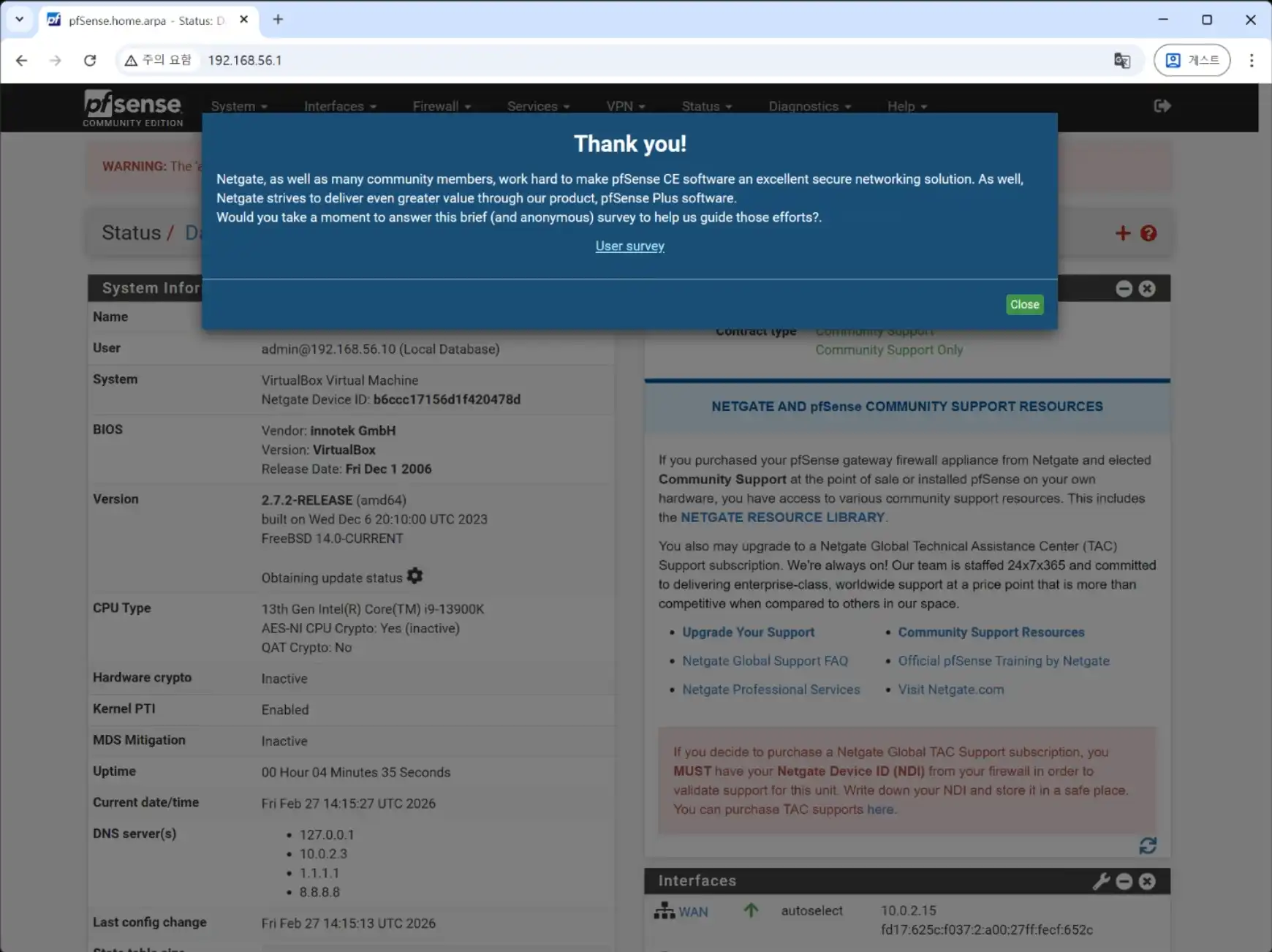
Task: Click the browser translate page icon
Action: (x=1121, y=61)
